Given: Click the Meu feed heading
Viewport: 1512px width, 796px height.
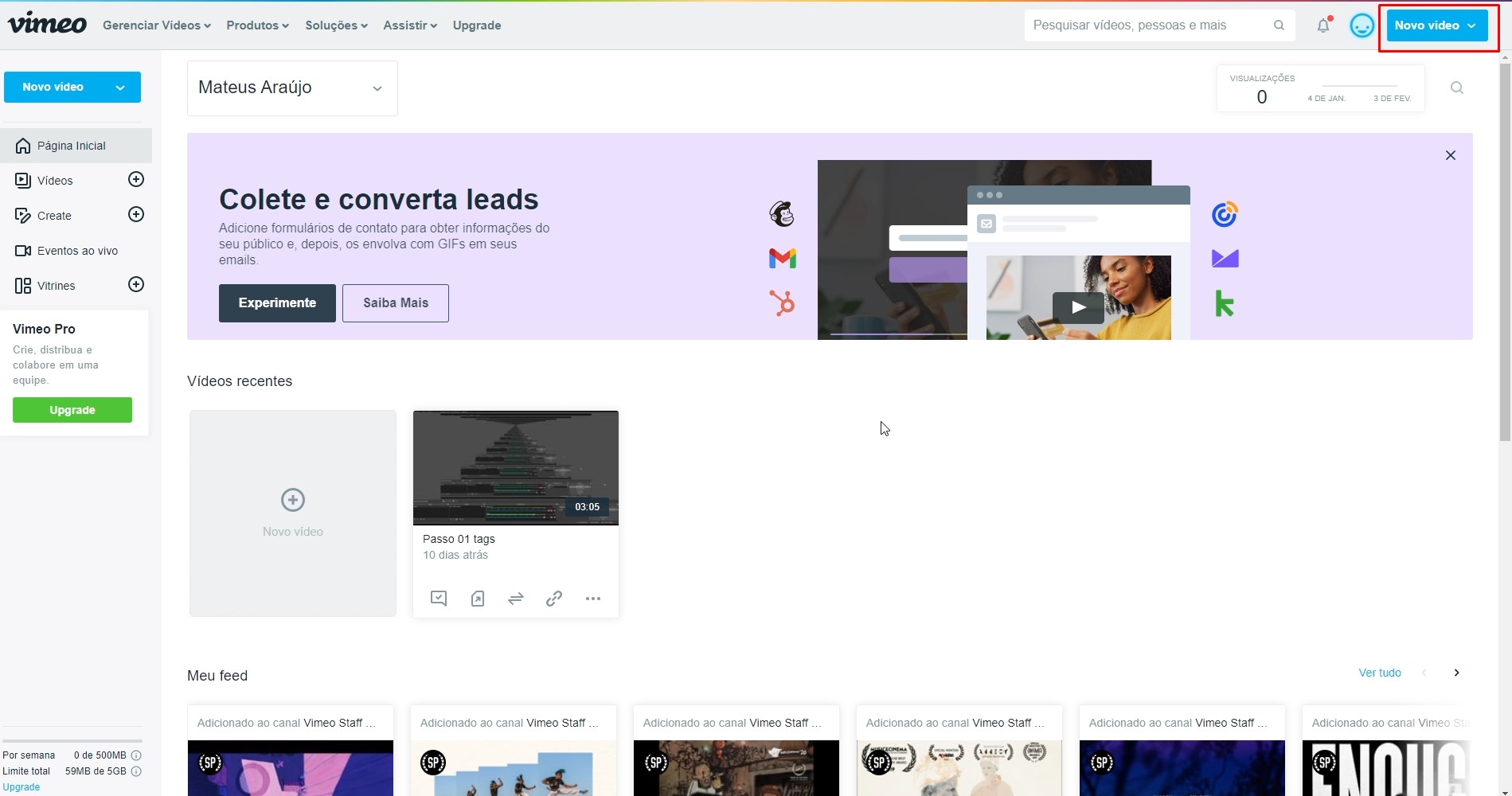Looking at the screenshot, I should [x=217, y=676].
